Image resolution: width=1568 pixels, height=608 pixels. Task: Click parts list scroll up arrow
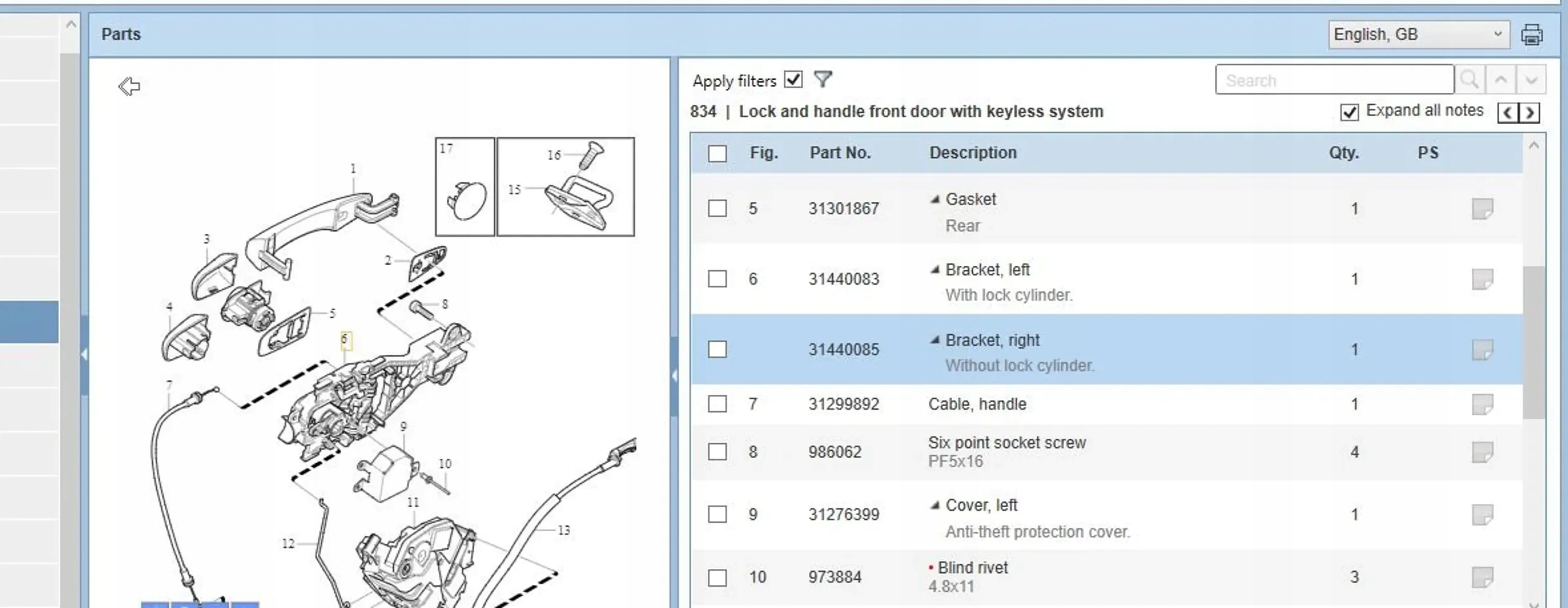pyautogui.click(x=1534, y=146)
